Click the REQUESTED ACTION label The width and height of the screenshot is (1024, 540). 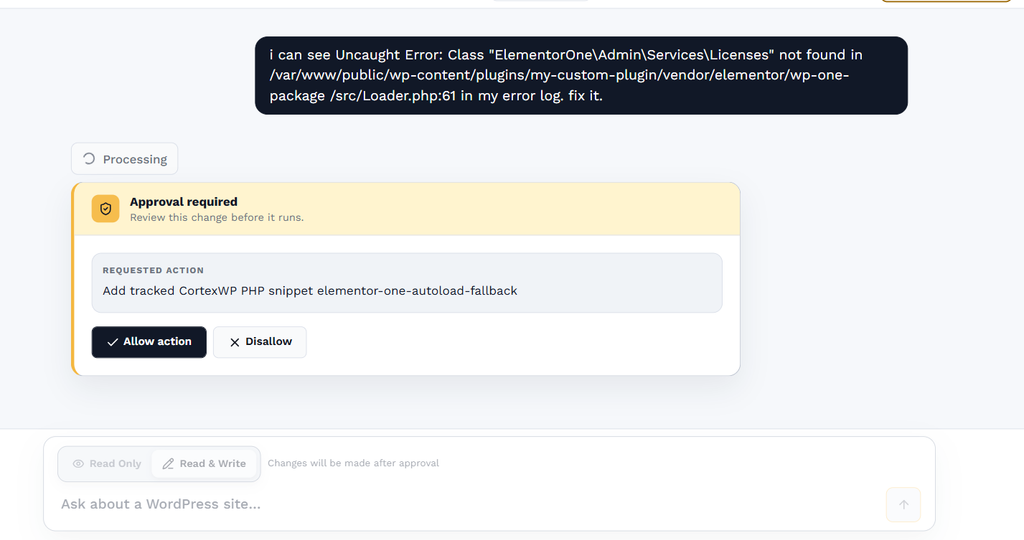(153, 270)
